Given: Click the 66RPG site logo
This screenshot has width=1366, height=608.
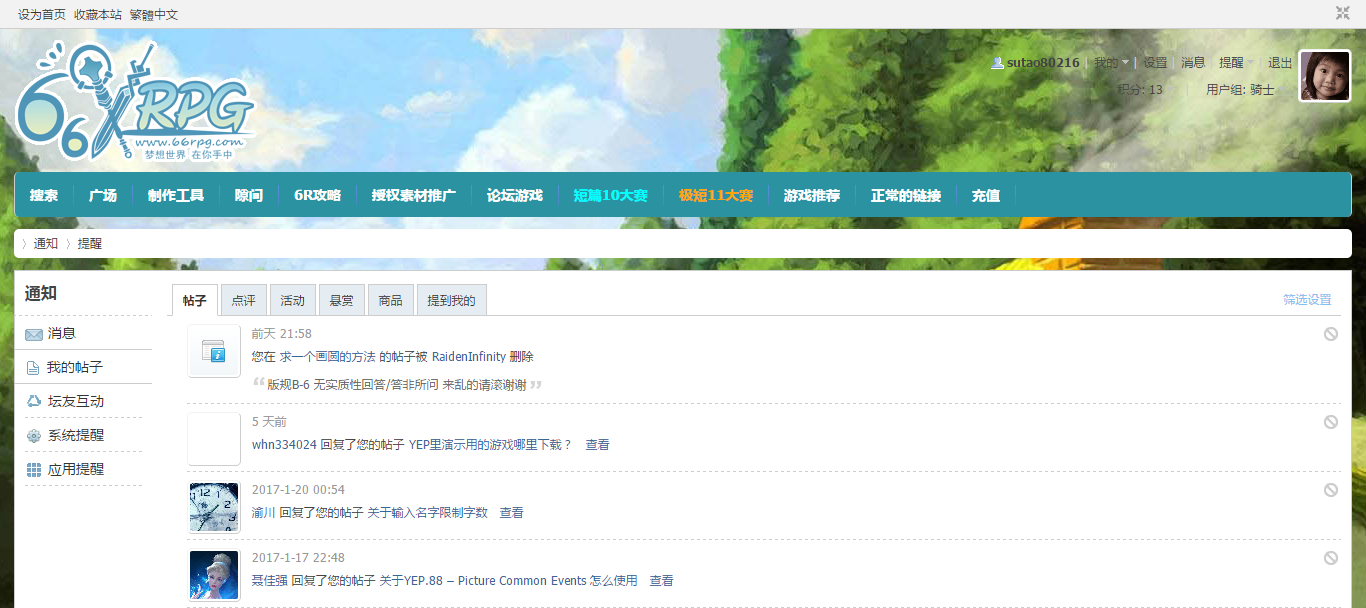Looking at the screenshot, I should click(135, 102).
